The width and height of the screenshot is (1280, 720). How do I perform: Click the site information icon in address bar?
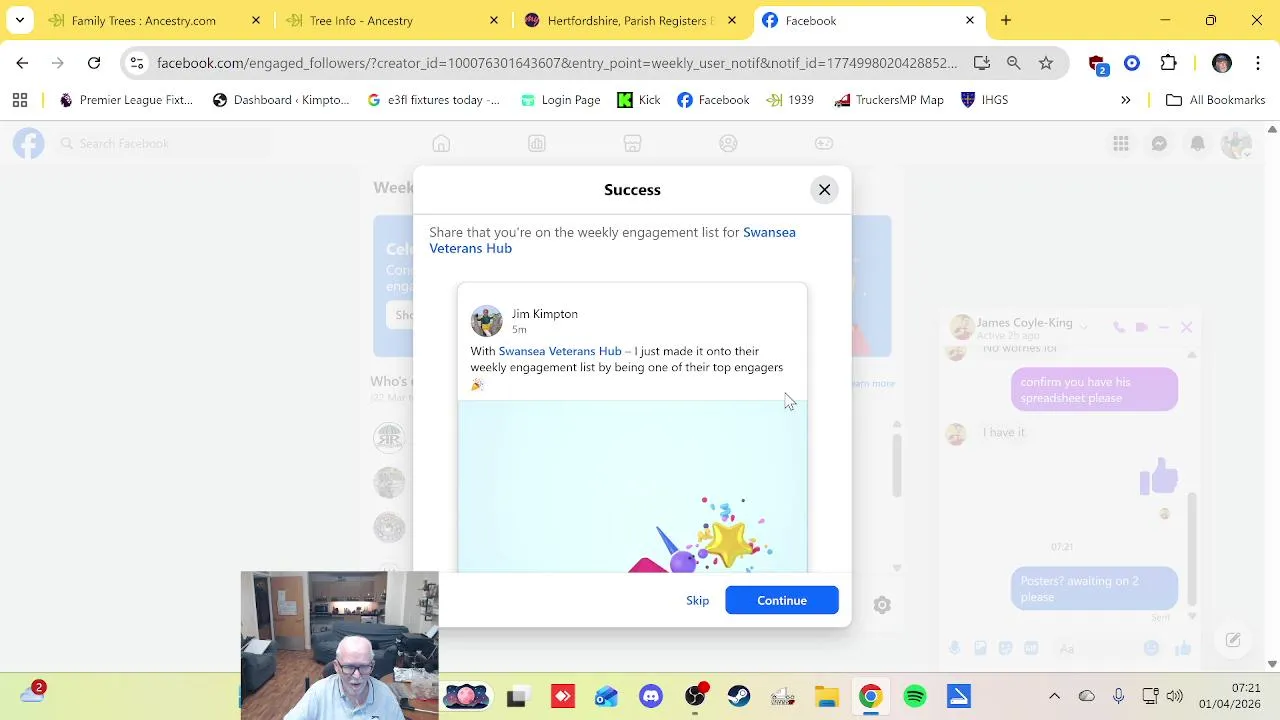(137, 63)
